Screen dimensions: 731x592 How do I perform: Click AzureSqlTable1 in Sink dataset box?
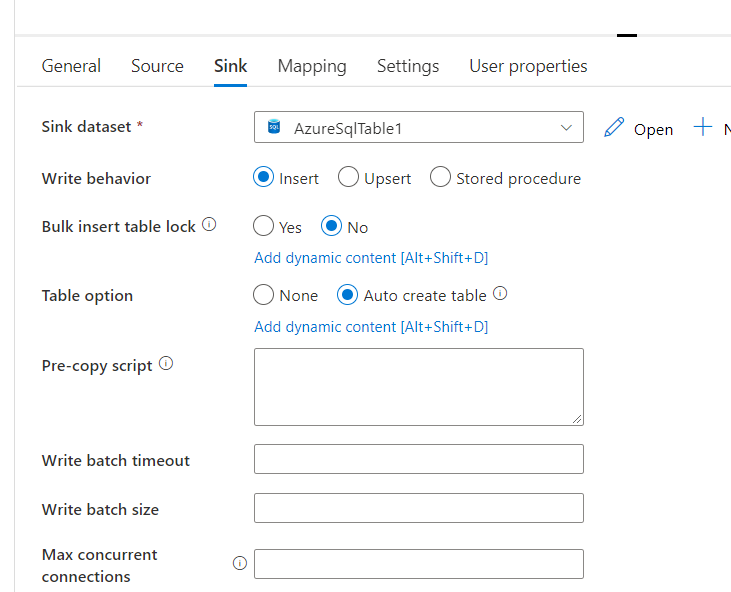click(348, 129)
